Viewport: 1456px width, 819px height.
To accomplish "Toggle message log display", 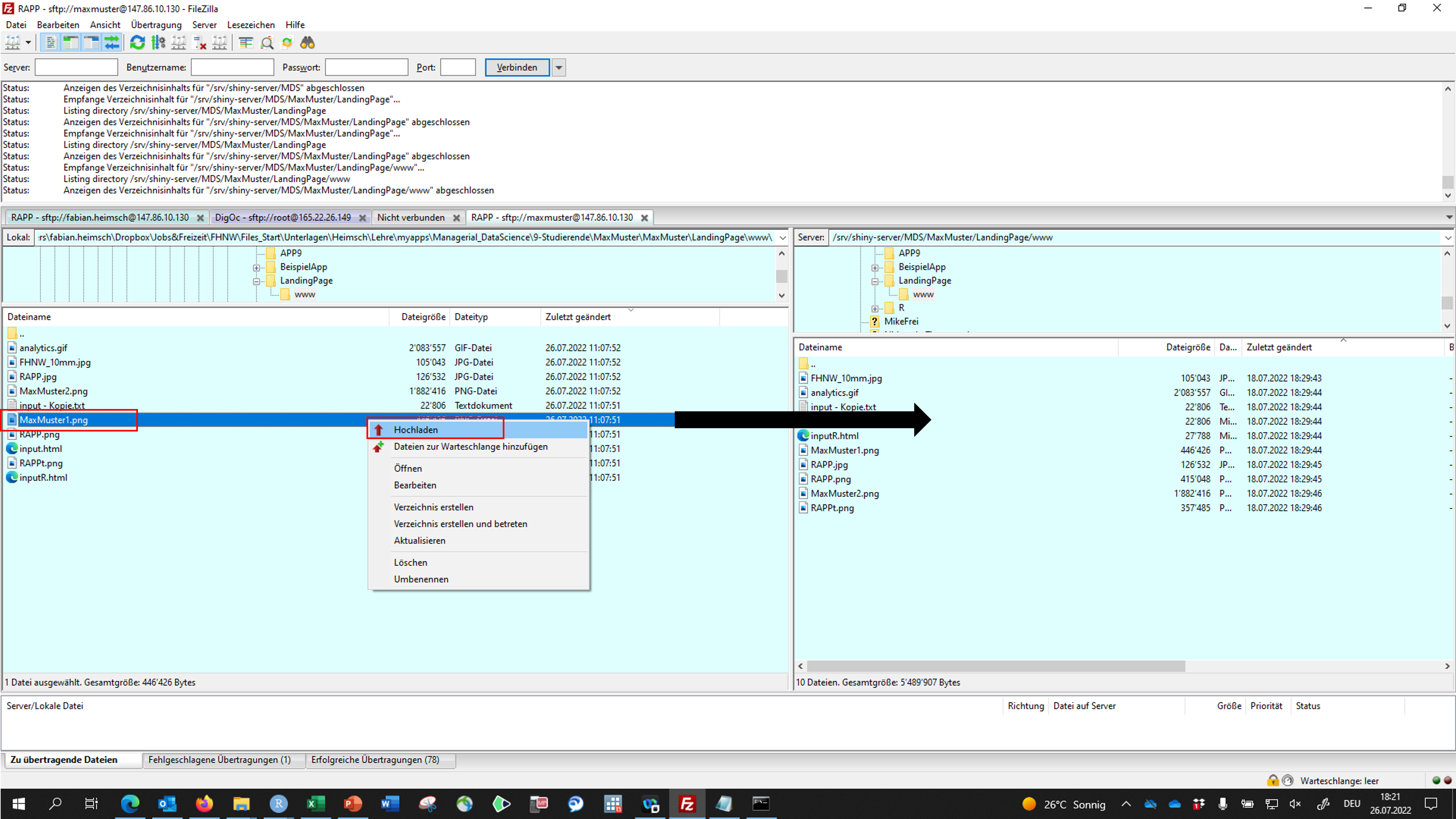I will tap(50, 42).
